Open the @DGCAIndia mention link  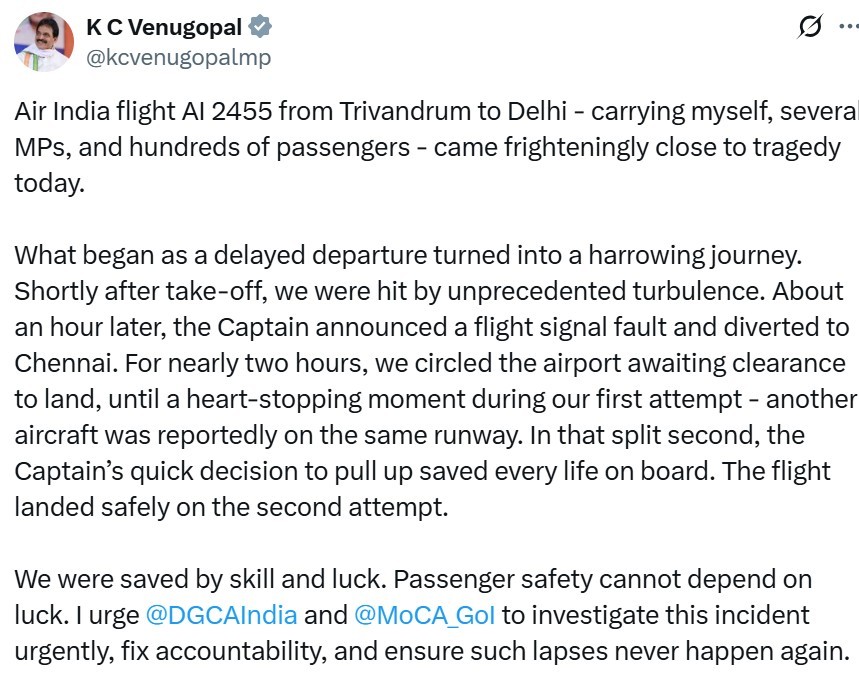tap(221, 613)
